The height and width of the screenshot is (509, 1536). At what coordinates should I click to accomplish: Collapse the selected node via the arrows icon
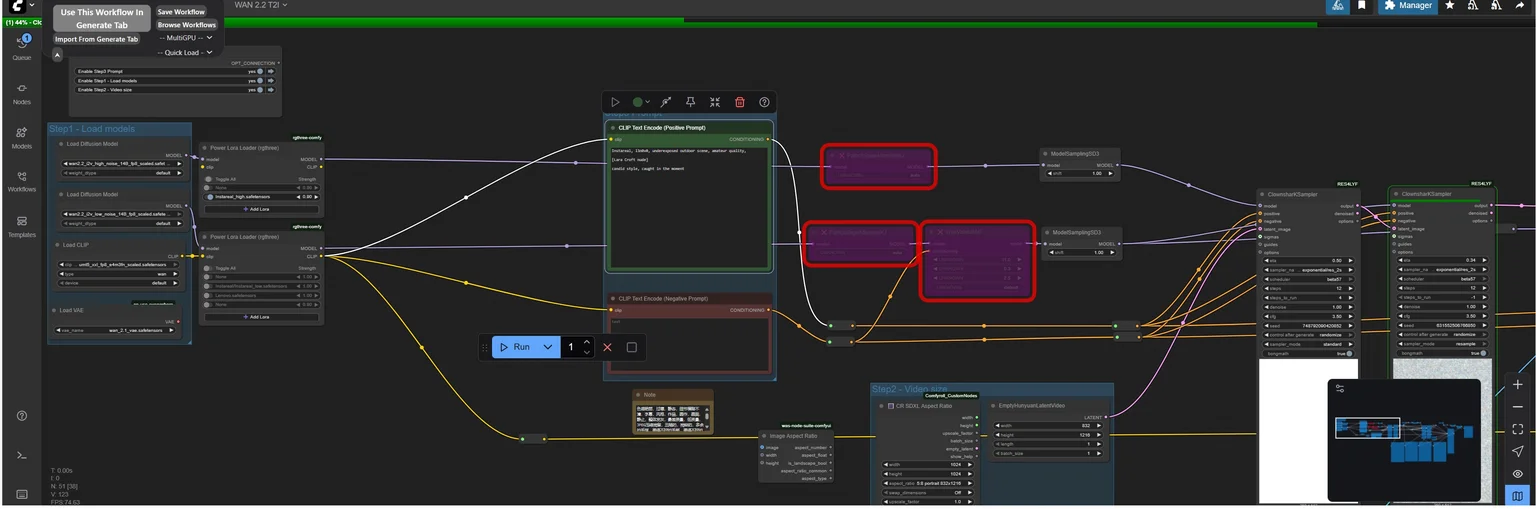[x=715, y=102]
